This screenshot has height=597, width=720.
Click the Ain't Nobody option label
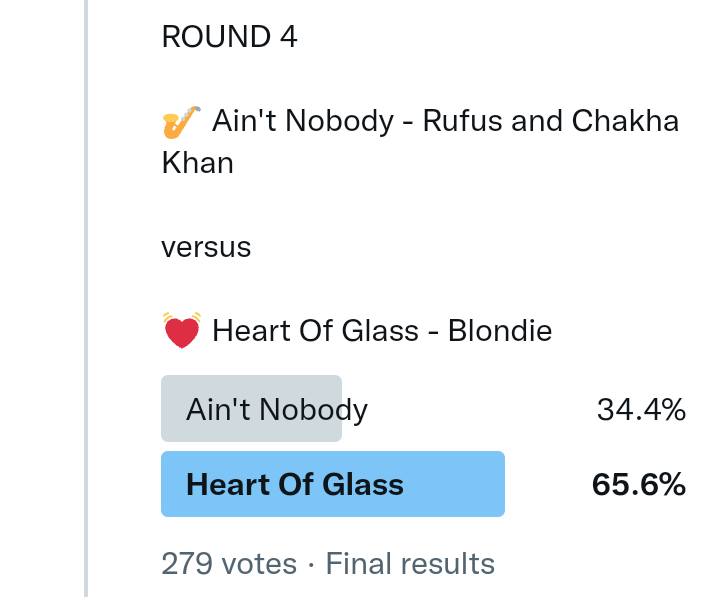click(277, 409)
